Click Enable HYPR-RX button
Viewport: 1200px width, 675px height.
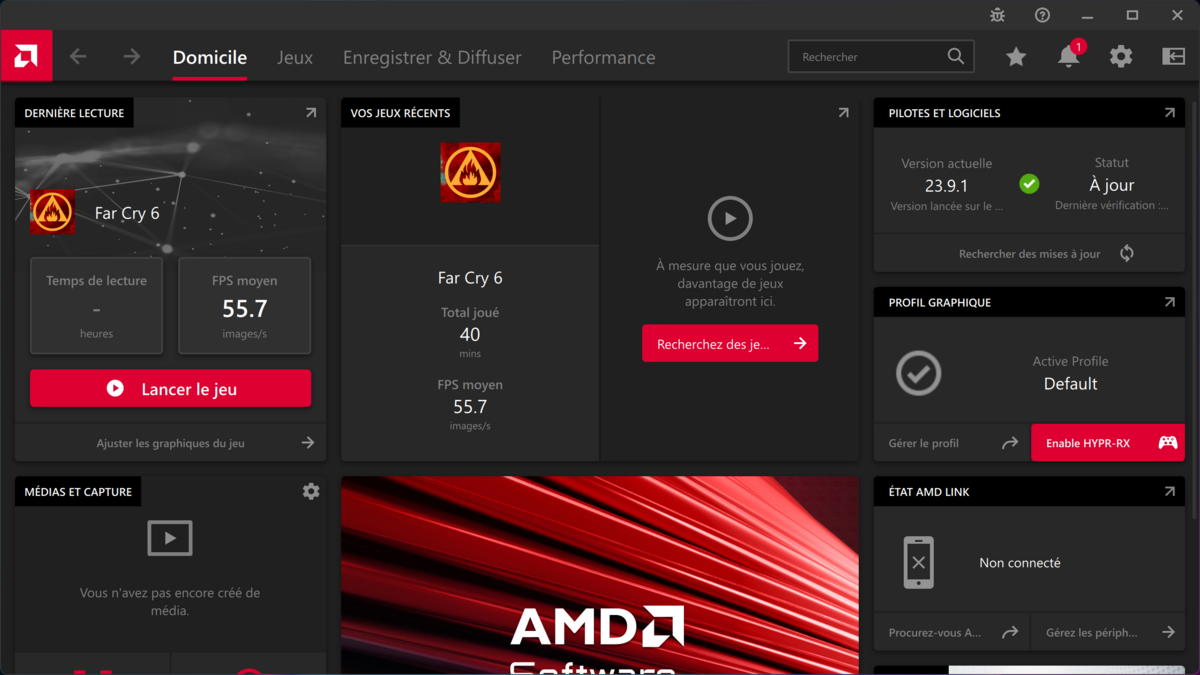(x=1108, y=443)
